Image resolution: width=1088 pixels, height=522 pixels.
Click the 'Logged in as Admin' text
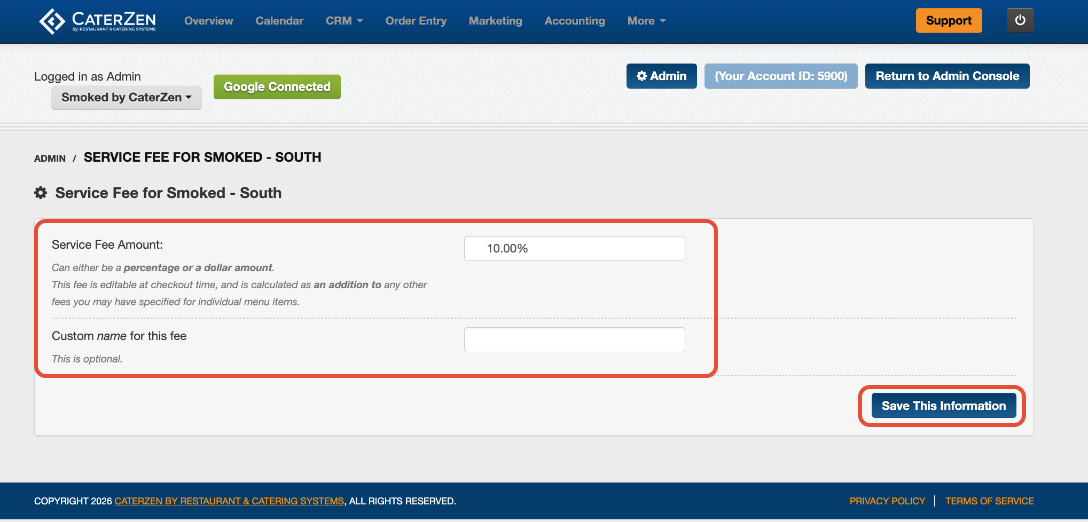pos(87,77)
